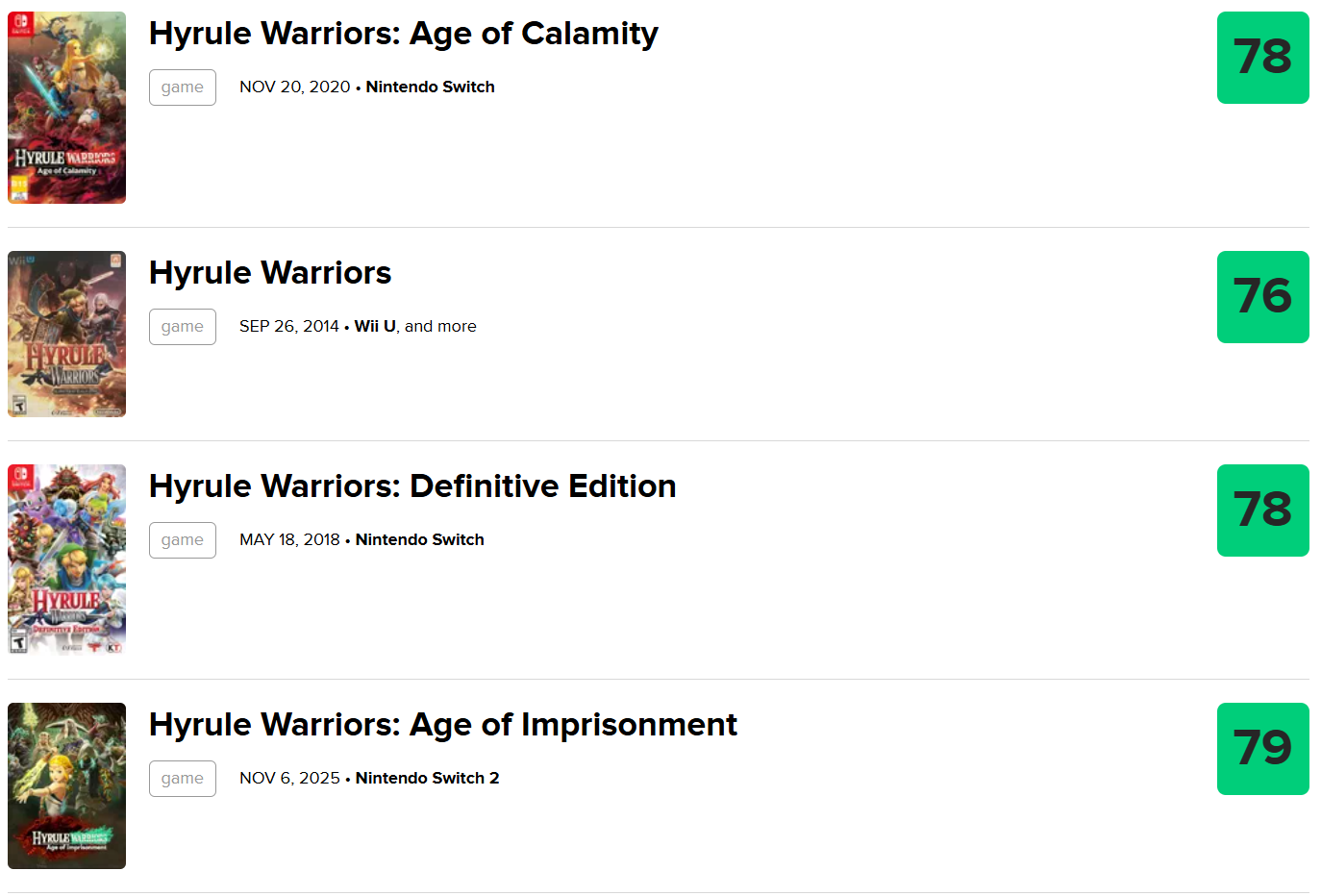
Task: Open the Hyrule Warriors: Age of Calamity title
Action: pyautogui.click(x=403, y=34)
